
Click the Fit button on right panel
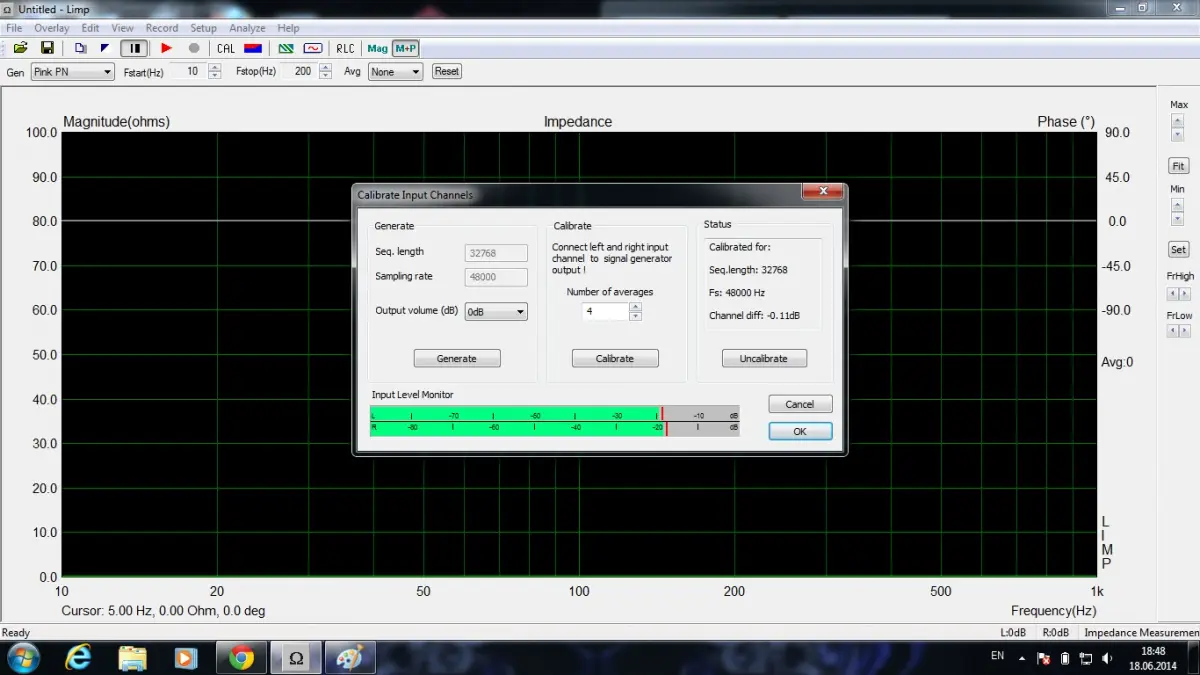1179,166
